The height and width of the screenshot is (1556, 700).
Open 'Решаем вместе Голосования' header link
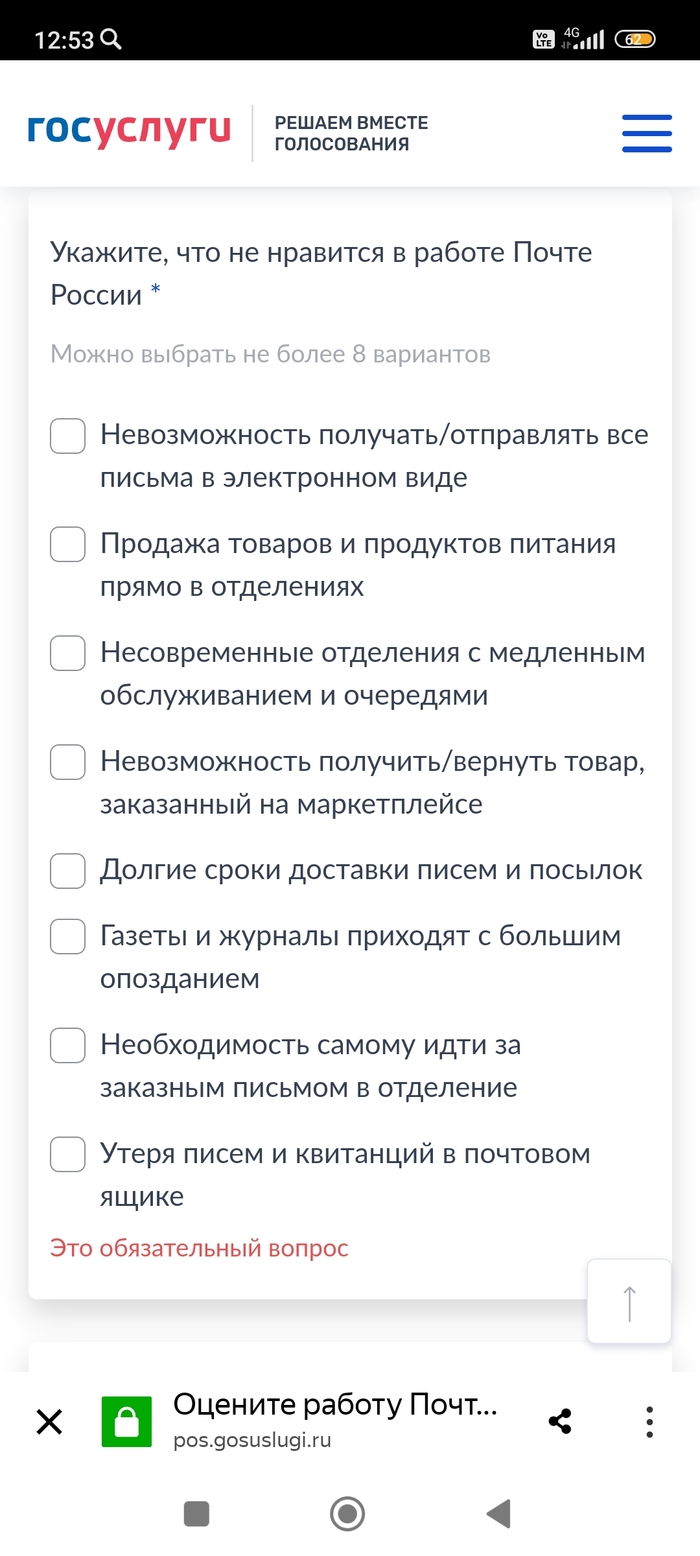click(x=351, y=133)
